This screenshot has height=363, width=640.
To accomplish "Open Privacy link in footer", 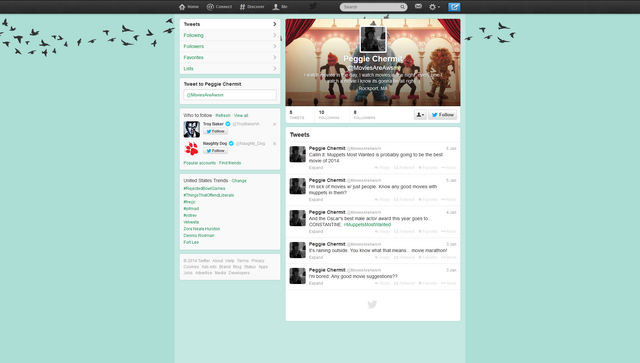I will click(258, 261).
